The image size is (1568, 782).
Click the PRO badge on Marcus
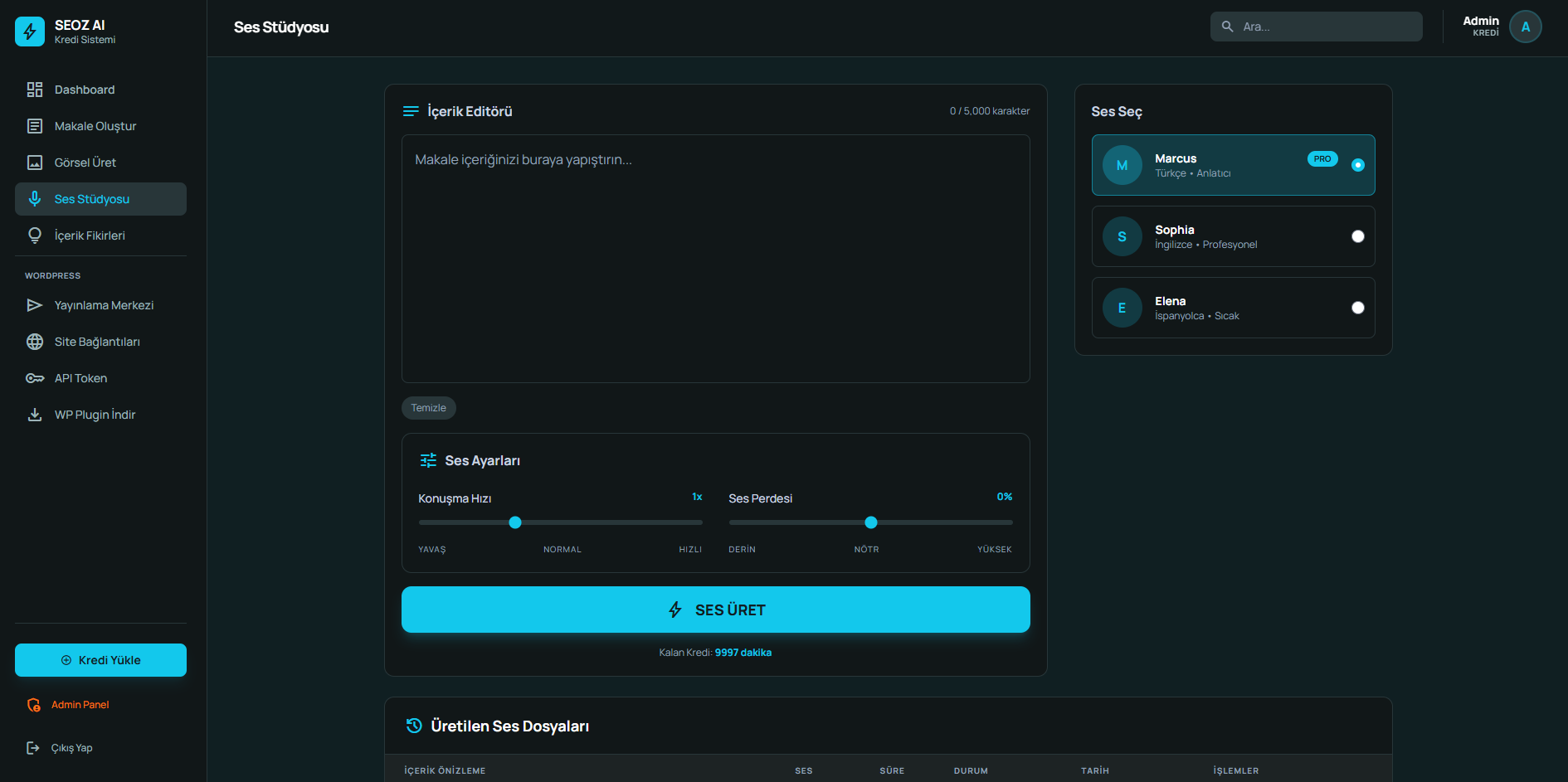point(1322,158)
